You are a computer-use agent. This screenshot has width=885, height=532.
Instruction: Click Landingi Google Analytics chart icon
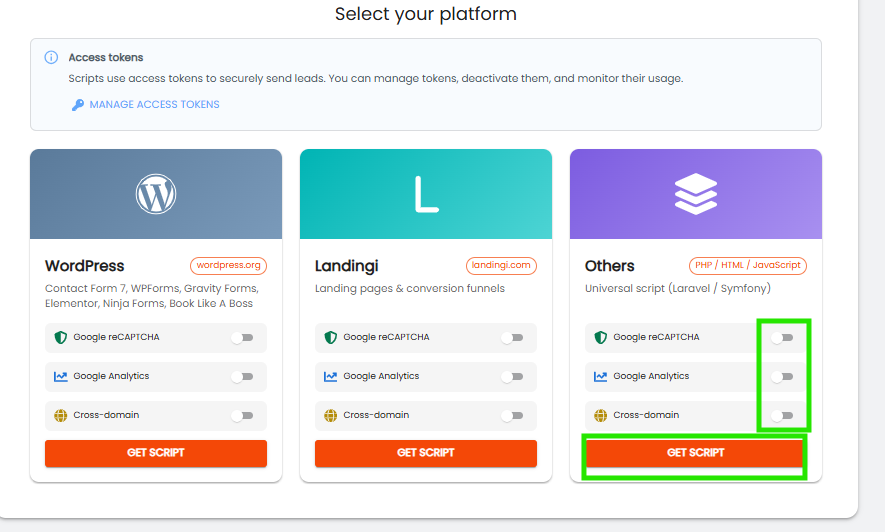coord(330,377)
